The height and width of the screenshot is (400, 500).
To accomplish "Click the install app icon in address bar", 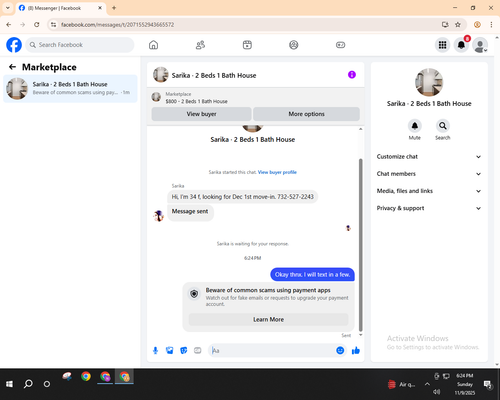I will pyautogui.click(x=445, y=25).
